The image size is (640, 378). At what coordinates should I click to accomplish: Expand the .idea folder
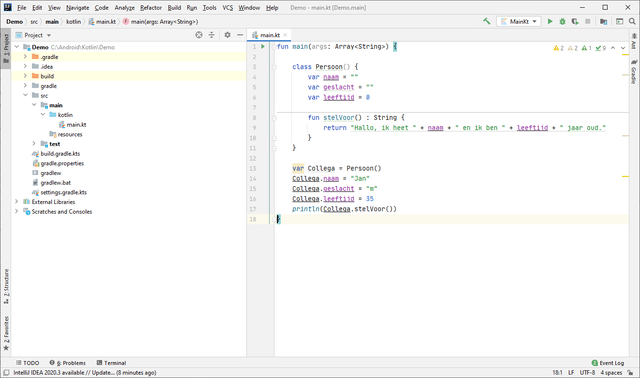tap(25, 66)
